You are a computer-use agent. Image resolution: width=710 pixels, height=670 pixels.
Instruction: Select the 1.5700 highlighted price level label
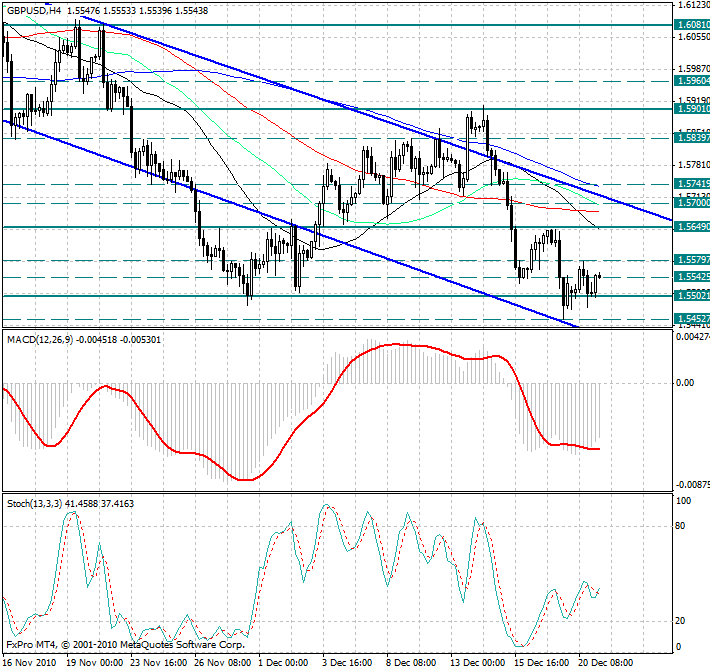point(692,203)
